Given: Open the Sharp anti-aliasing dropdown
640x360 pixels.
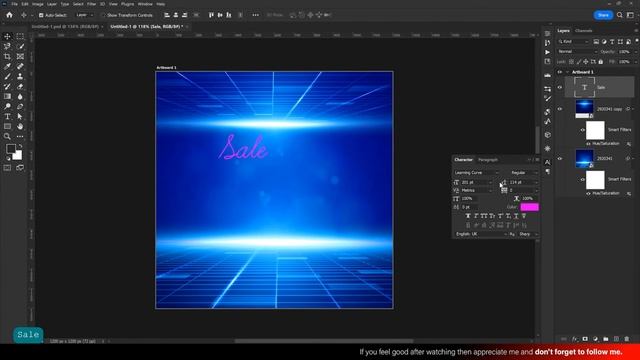Looking at the screenshot, I should coord(528,234).
